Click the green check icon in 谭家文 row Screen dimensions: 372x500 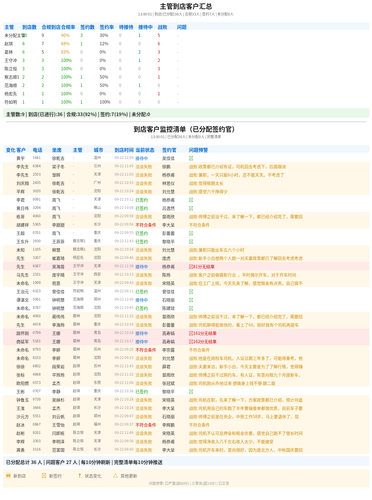pyautogui.click(x=191, y=300)
